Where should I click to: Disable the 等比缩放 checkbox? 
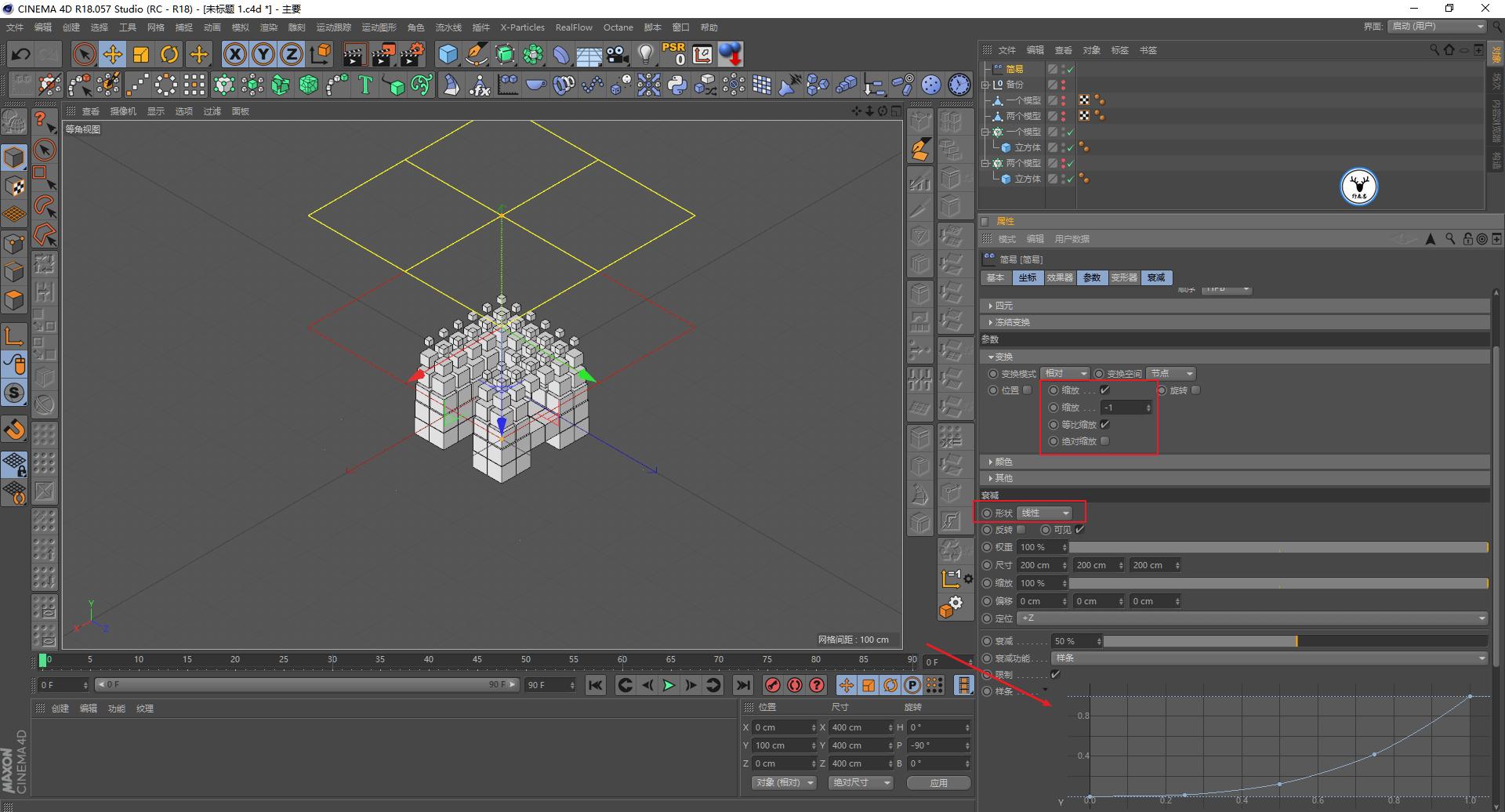pos(1105,424)
